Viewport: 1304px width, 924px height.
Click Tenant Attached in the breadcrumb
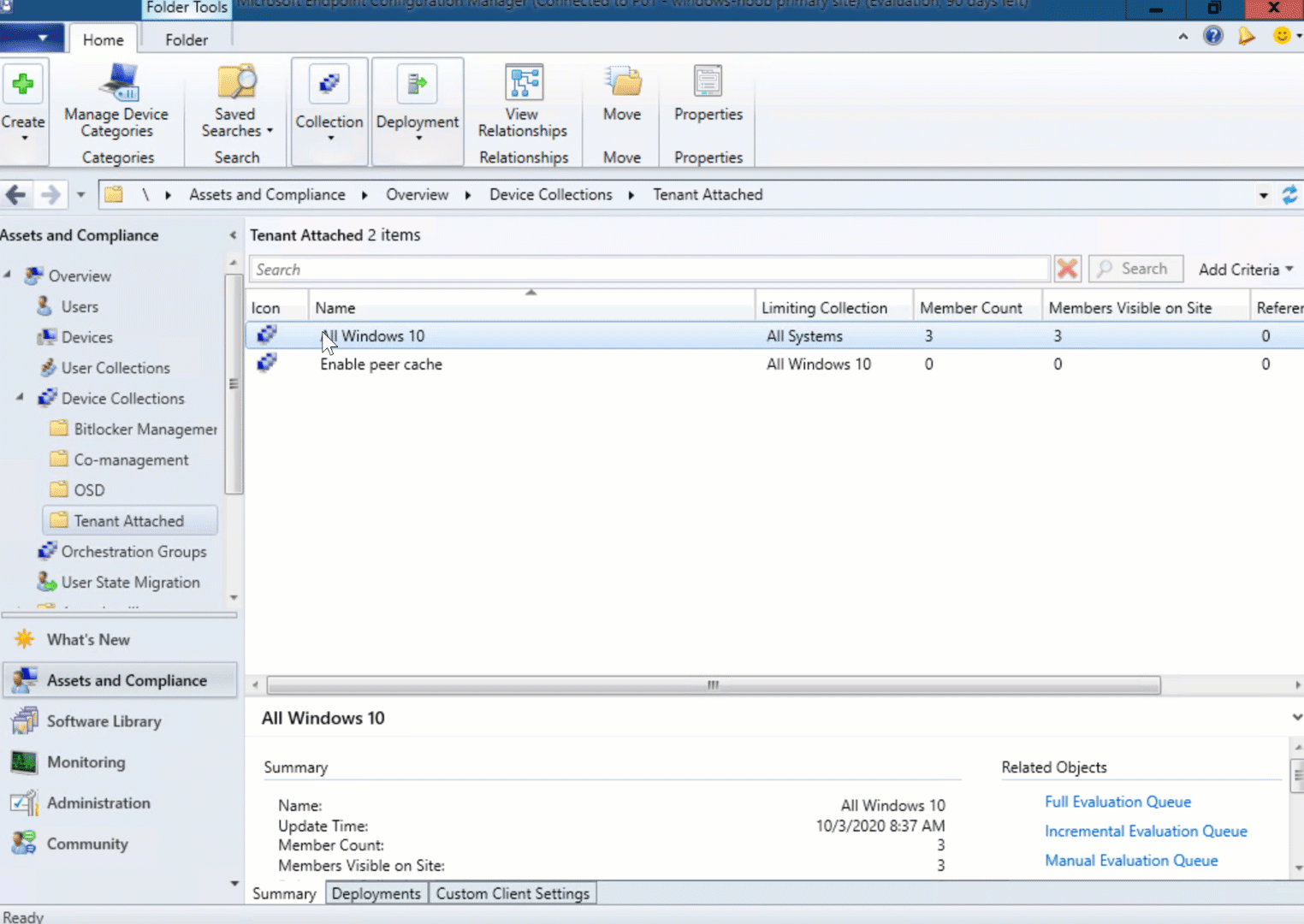(708, 195)
